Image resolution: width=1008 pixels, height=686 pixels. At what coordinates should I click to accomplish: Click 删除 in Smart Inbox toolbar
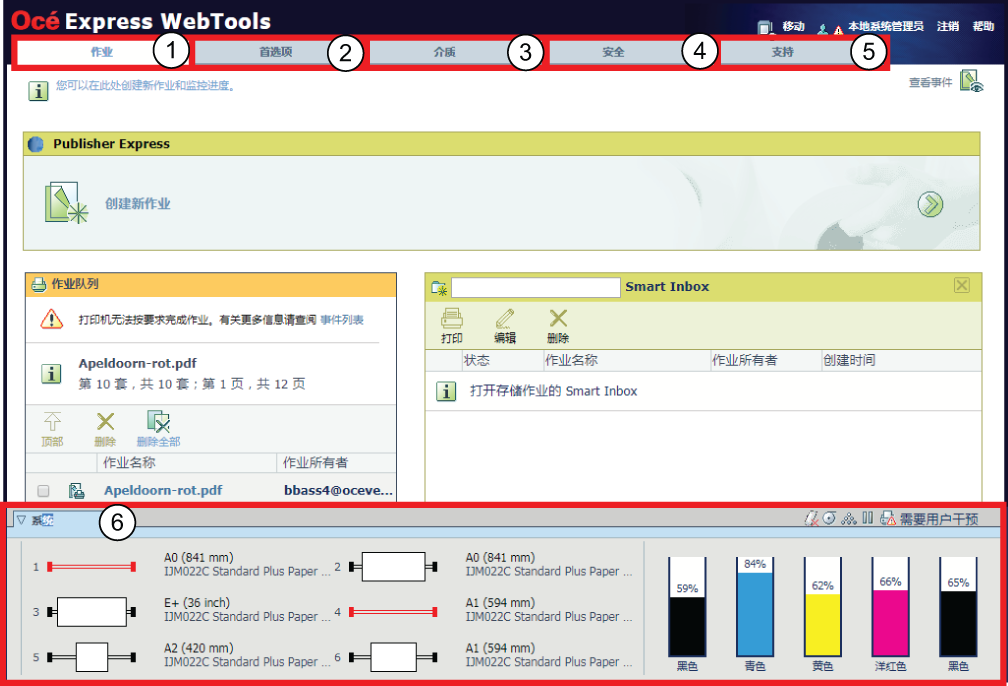point(558,326)
